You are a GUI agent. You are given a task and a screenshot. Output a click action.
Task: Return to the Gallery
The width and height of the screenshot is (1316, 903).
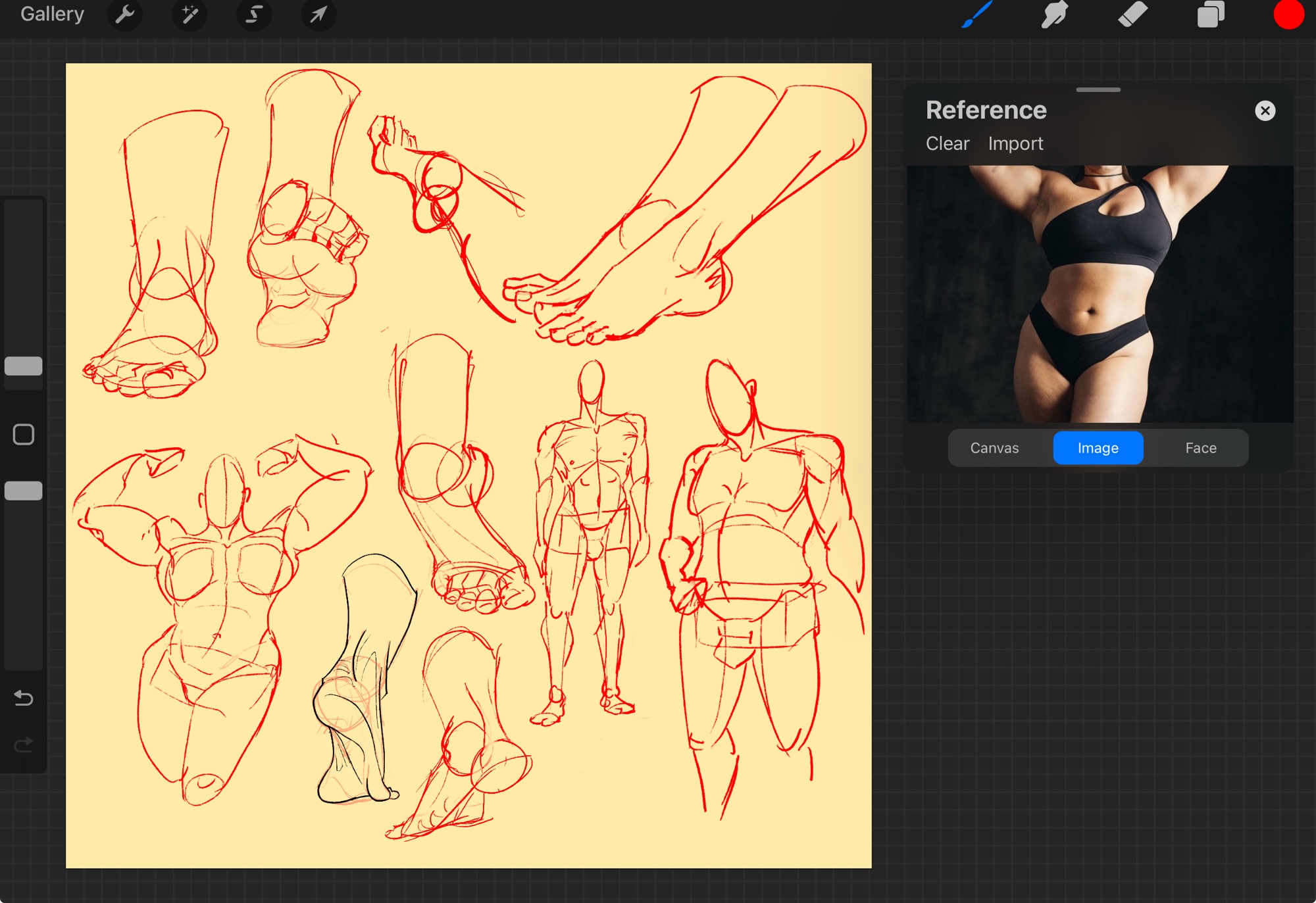click(52, 14)
